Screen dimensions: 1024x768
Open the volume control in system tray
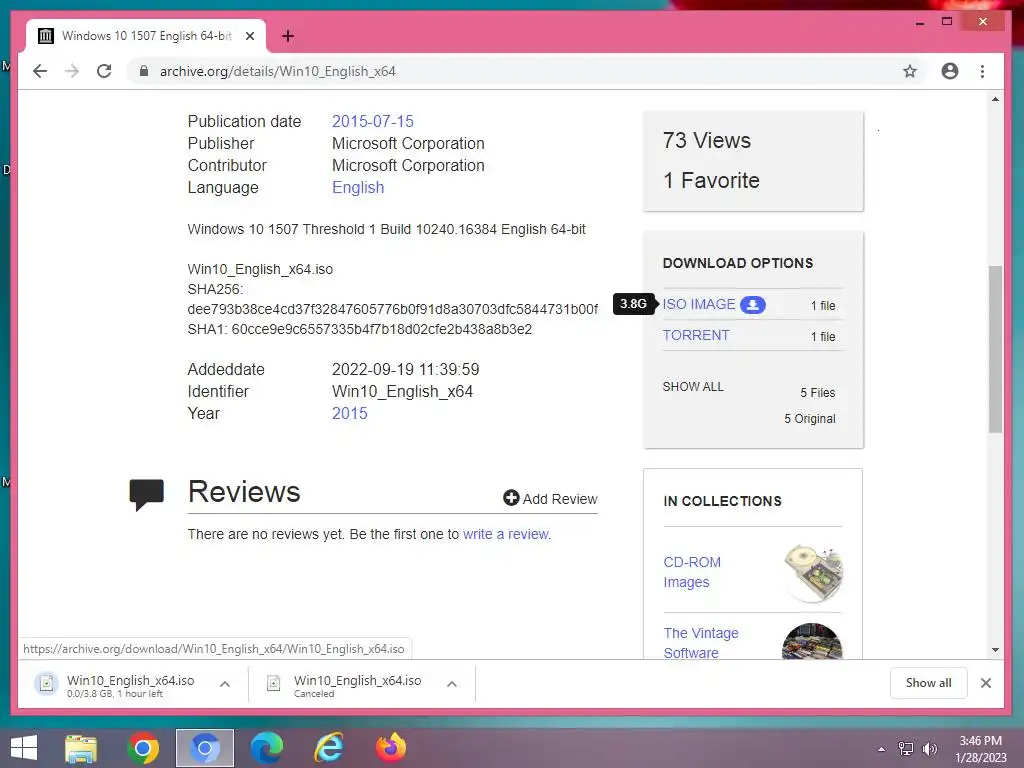click(929, 749)
